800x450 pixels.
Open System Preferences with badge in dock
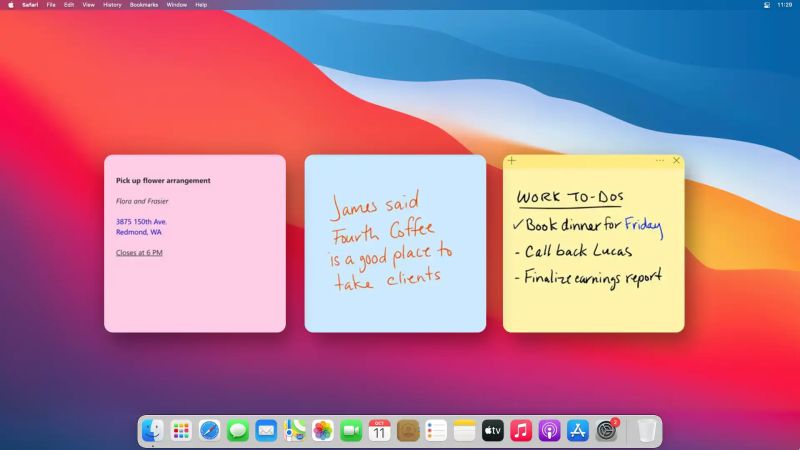point(606,431)
